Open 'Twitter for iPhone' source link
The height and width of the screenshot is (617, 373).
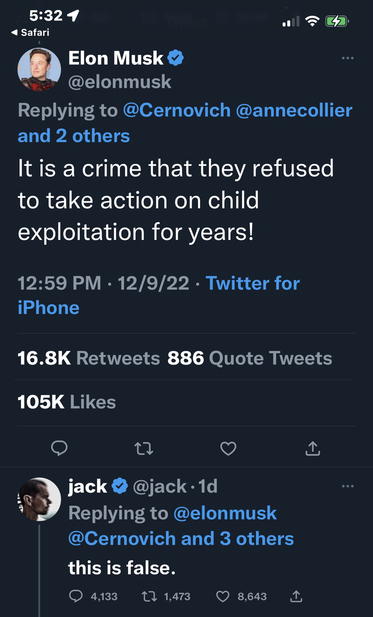[x=159, y=295]
